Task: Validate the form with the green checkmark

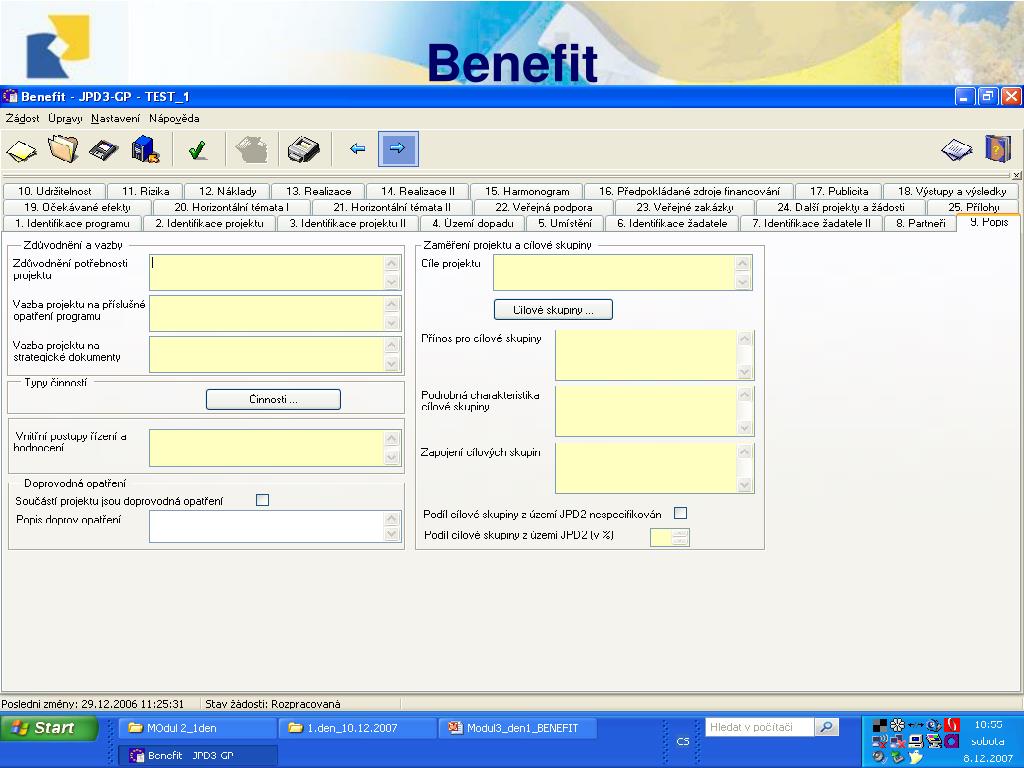Action: [x=197, y=150]
